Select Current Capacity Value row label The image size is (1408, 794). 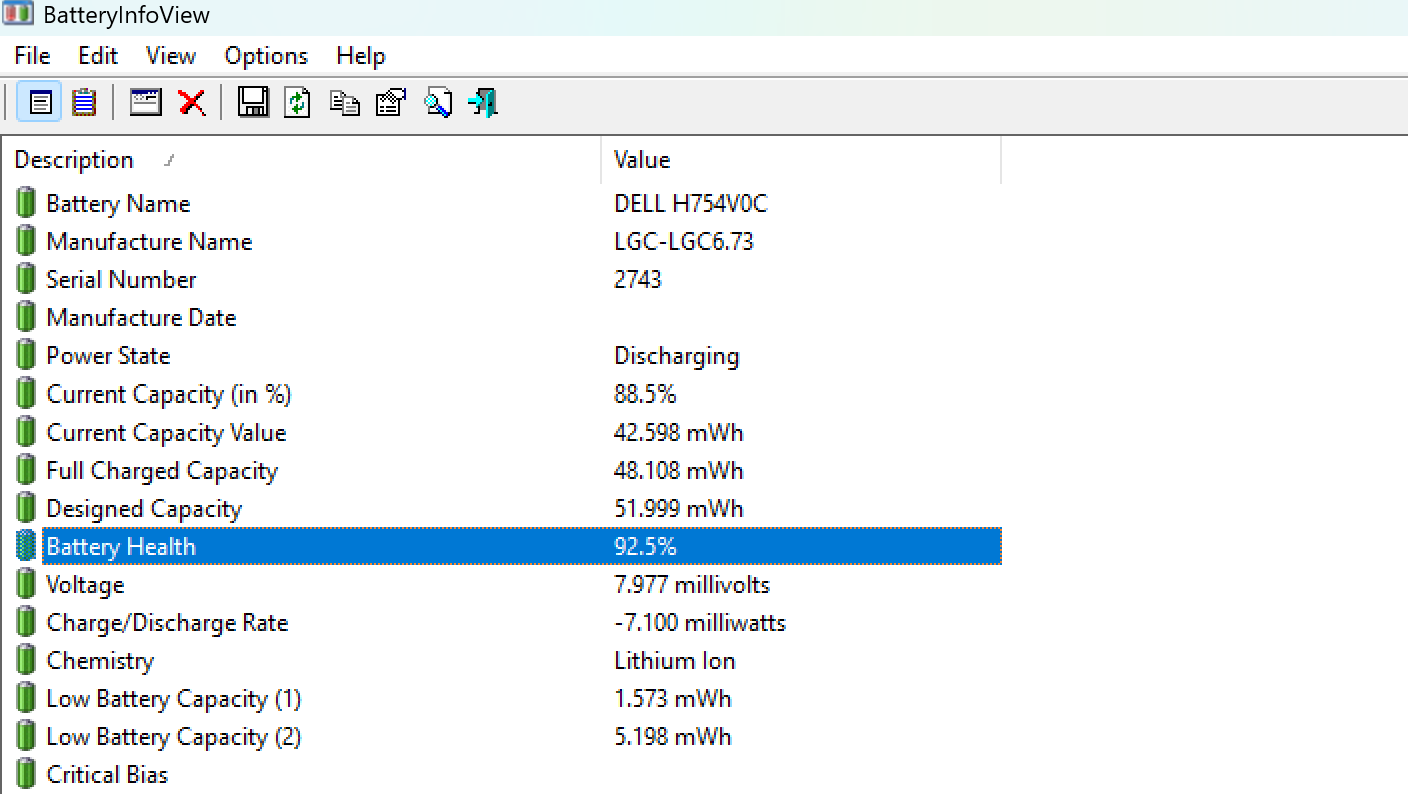click(x=166, y=432)
